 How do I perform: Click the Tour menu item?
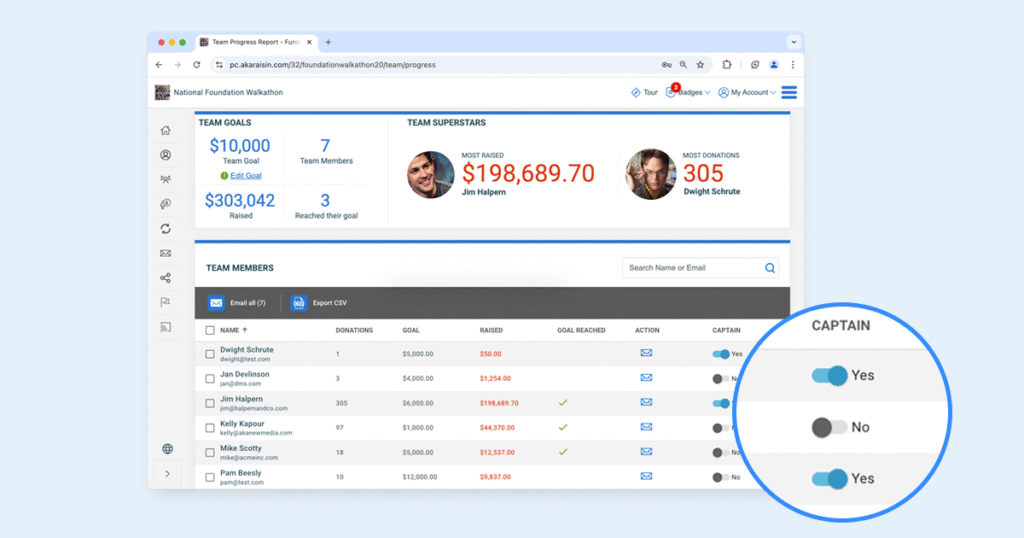pyautogui.click(x=644, y=93)
